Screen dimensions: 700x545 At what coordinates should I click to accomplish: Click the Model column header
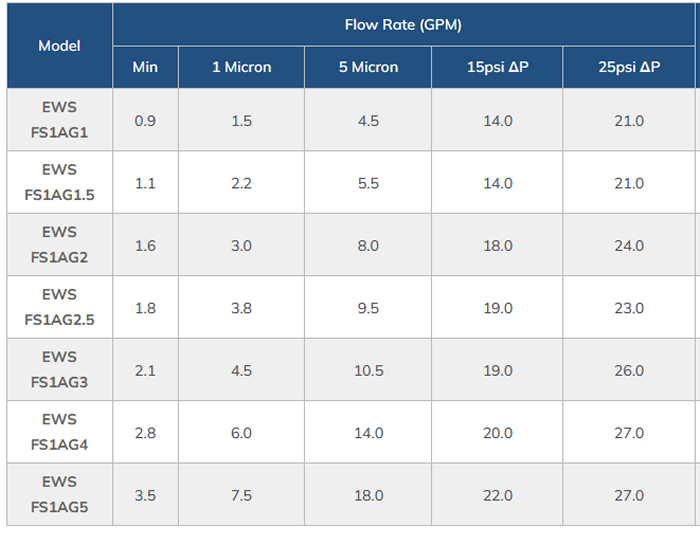(59, 46)
